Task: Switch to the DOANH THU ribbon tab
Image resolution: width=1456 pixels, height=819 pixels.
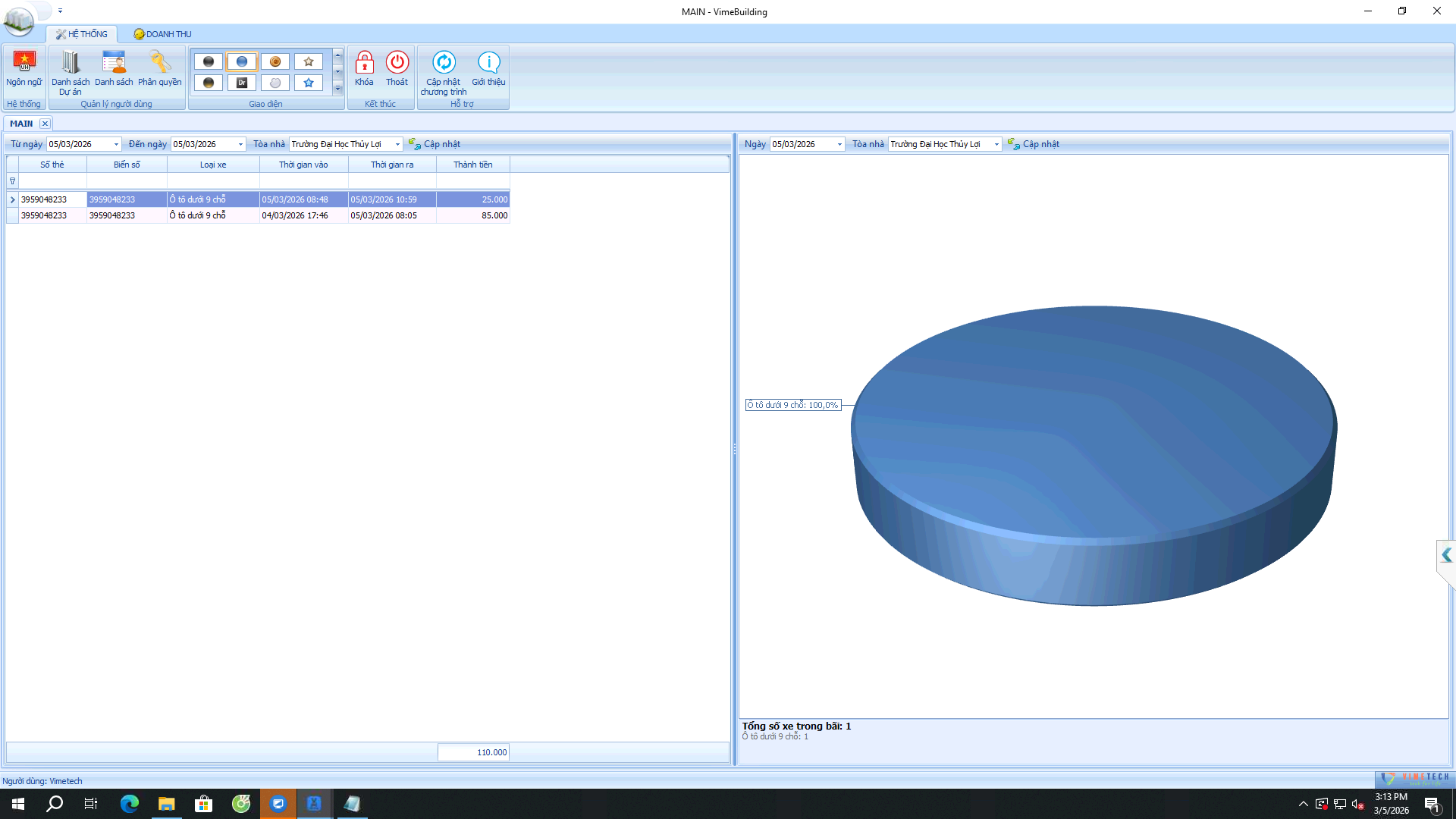Action: click(x=162, y=34)
